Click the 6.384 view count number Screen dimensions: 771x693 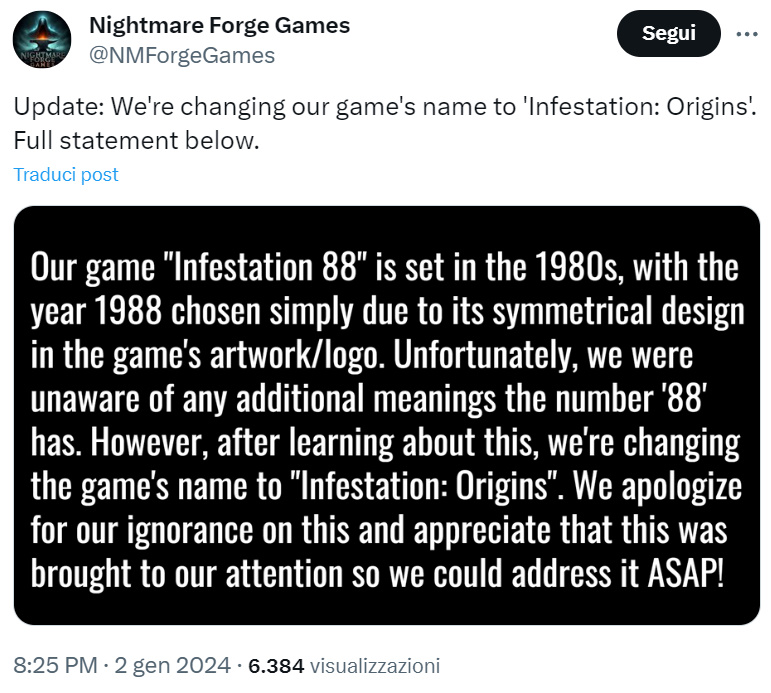[275, 665]
